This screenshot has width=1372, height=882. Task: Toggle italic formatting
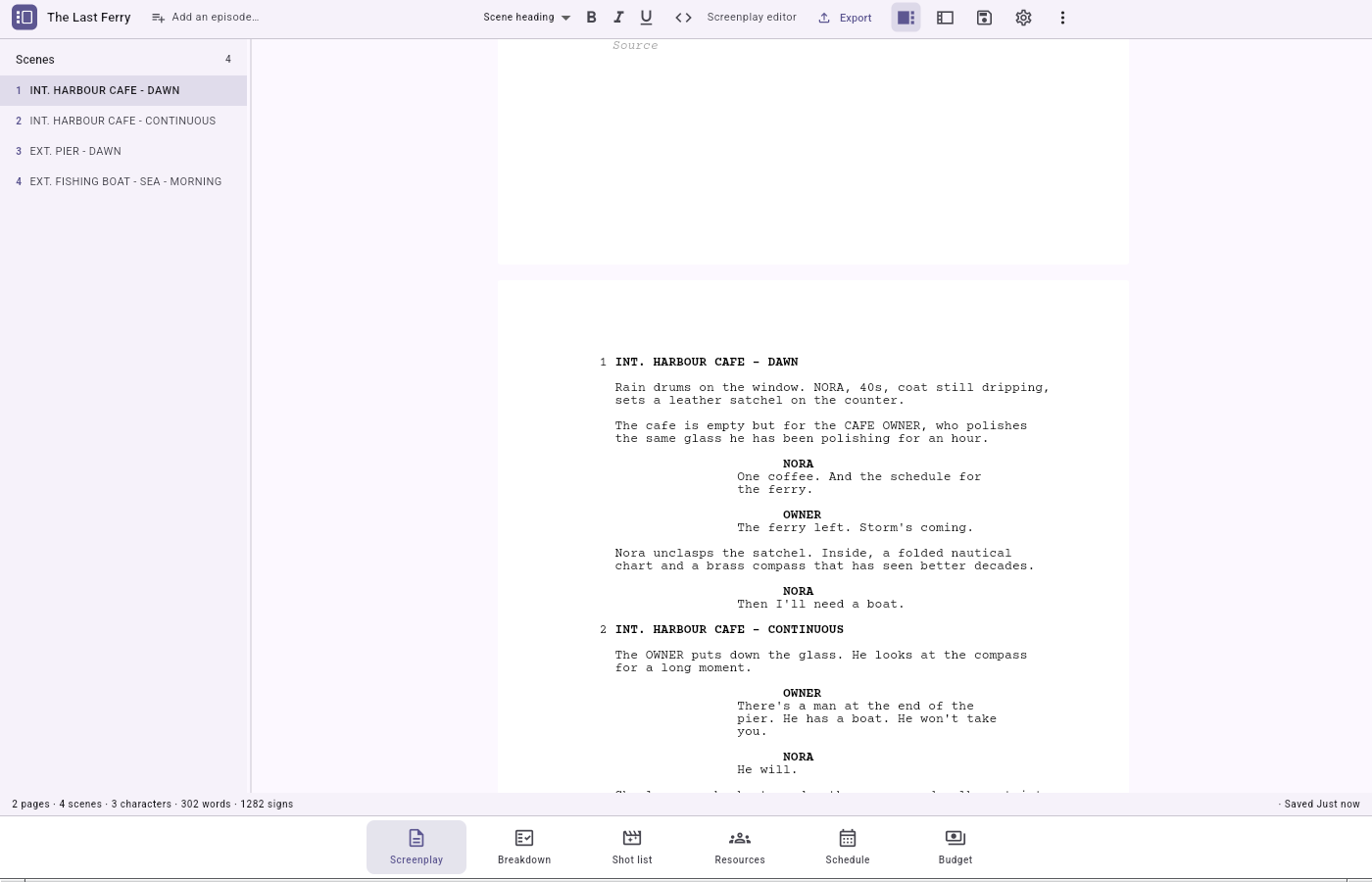tap(618, 18)
